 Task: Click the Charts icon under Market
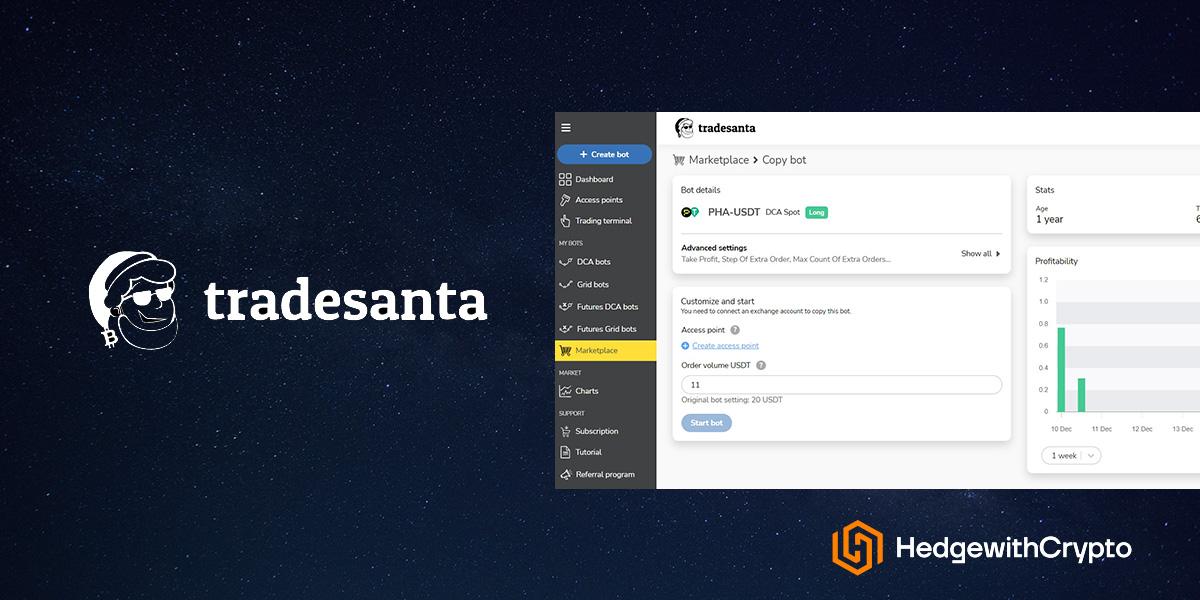coord(567,391)
